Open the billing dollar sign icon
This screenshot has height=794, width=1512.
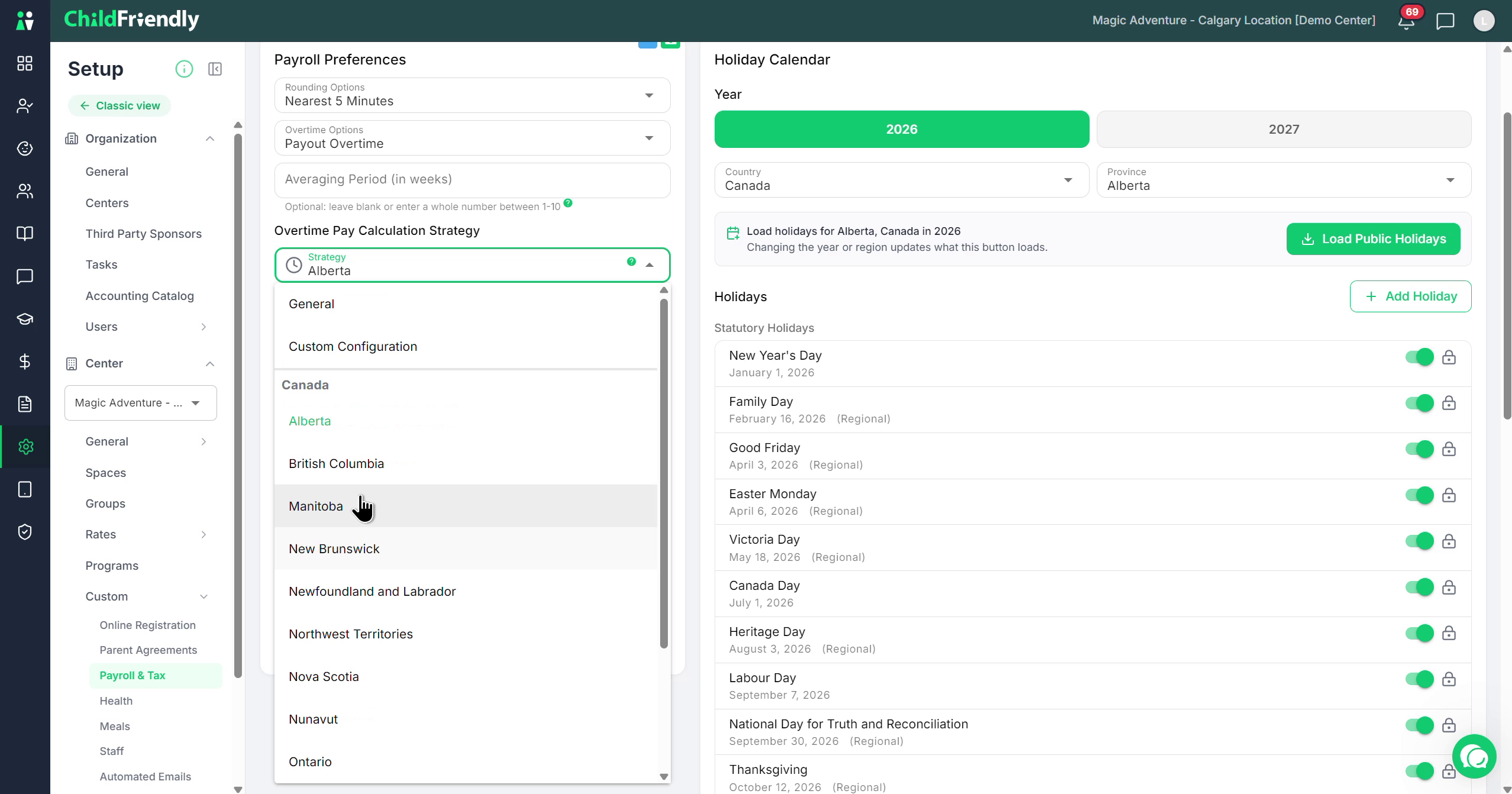click(25, 362)
